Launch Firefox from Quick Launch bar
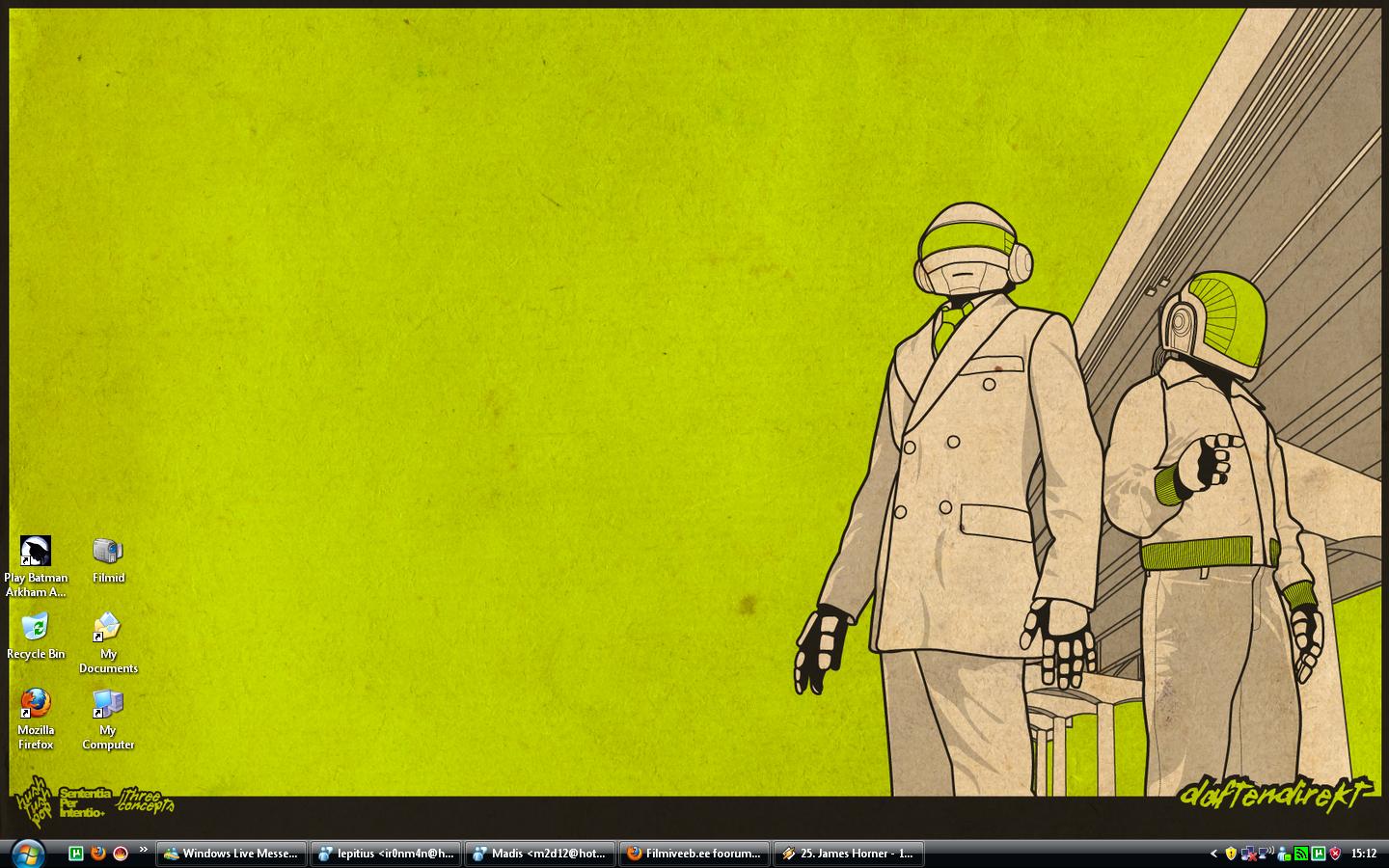Image resolution: width=1389 pixels, height=868 pixels. [x=97, y=854]
